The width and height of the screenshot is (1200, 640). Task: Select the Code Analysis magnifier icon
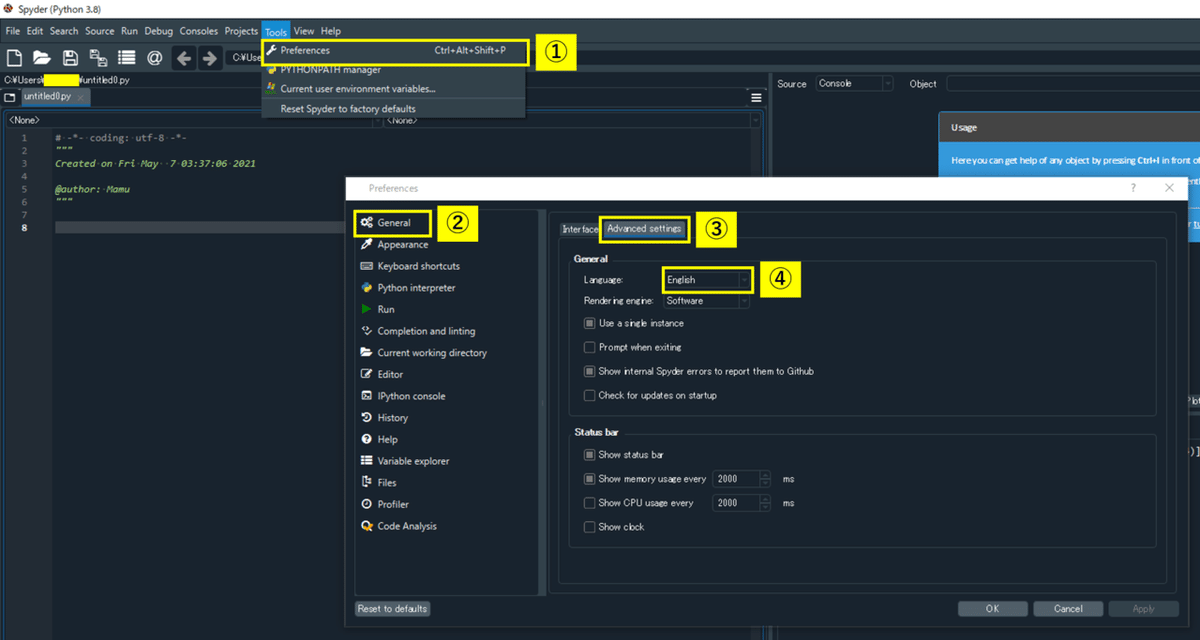(367, 526)
